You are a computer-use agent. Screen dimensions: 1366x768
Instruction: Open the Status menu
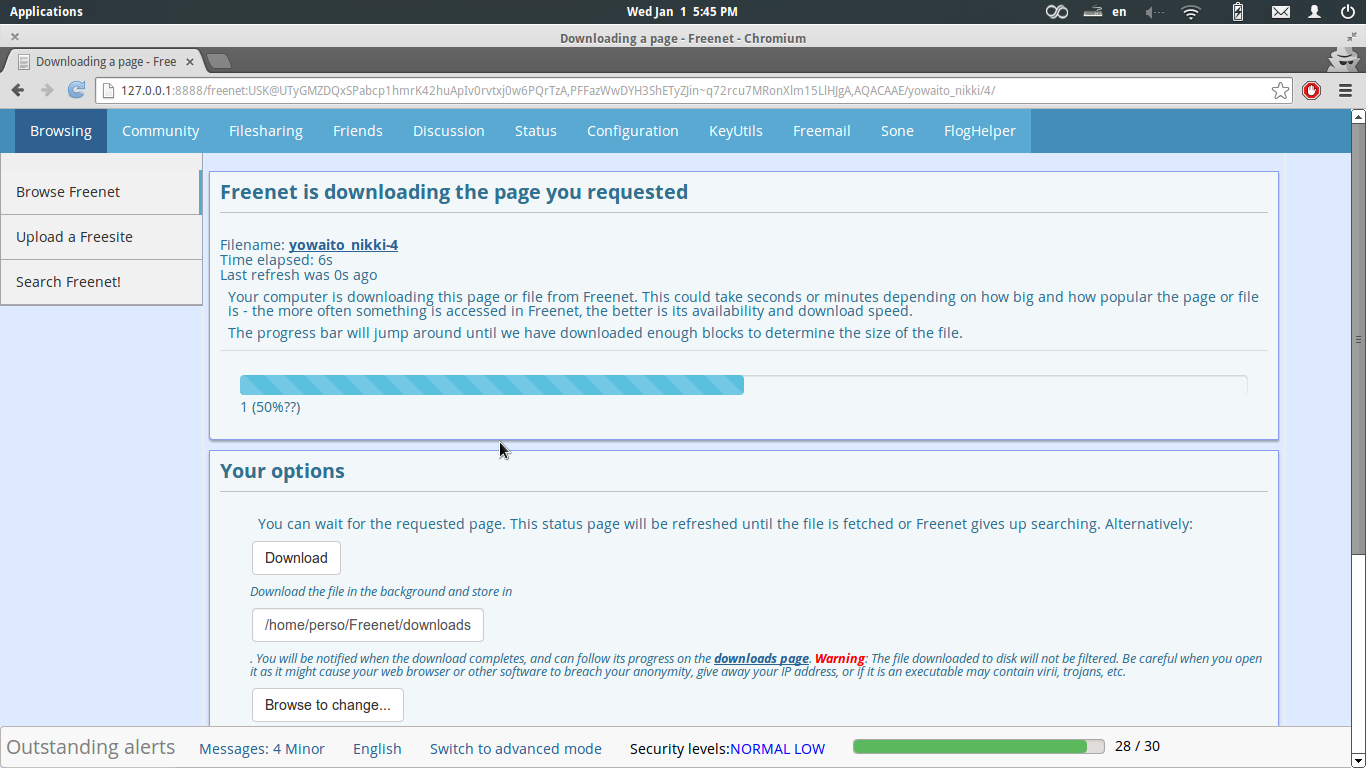coord(536,131)
